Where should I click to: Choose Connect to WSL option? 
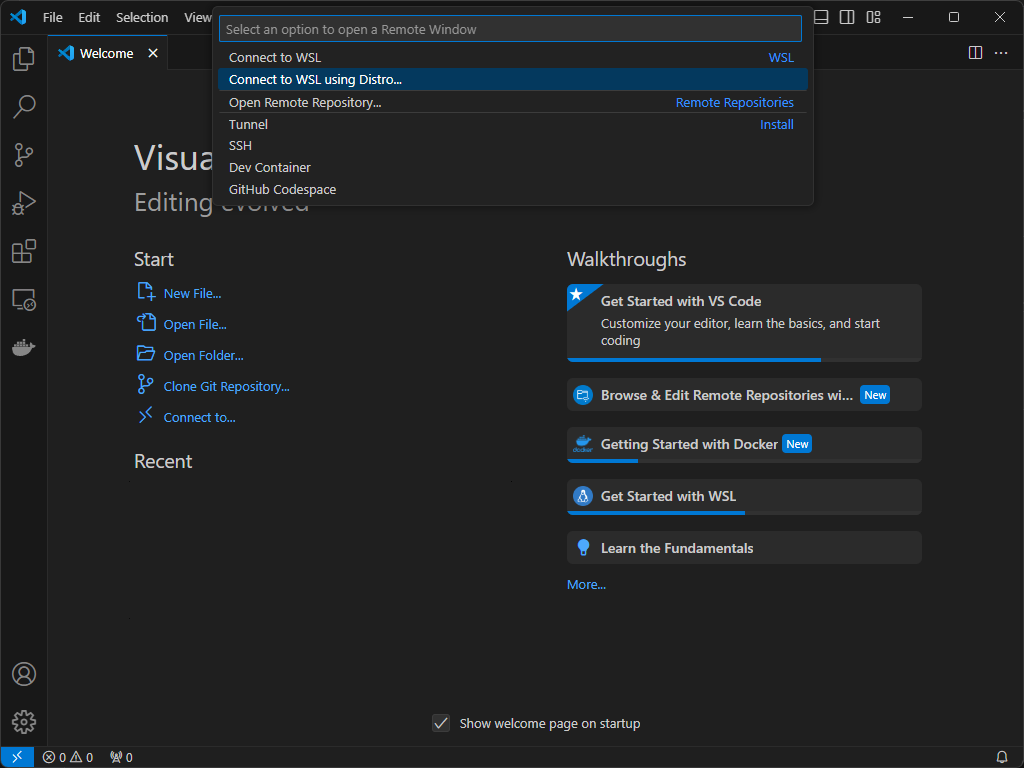tap(513, 57)
